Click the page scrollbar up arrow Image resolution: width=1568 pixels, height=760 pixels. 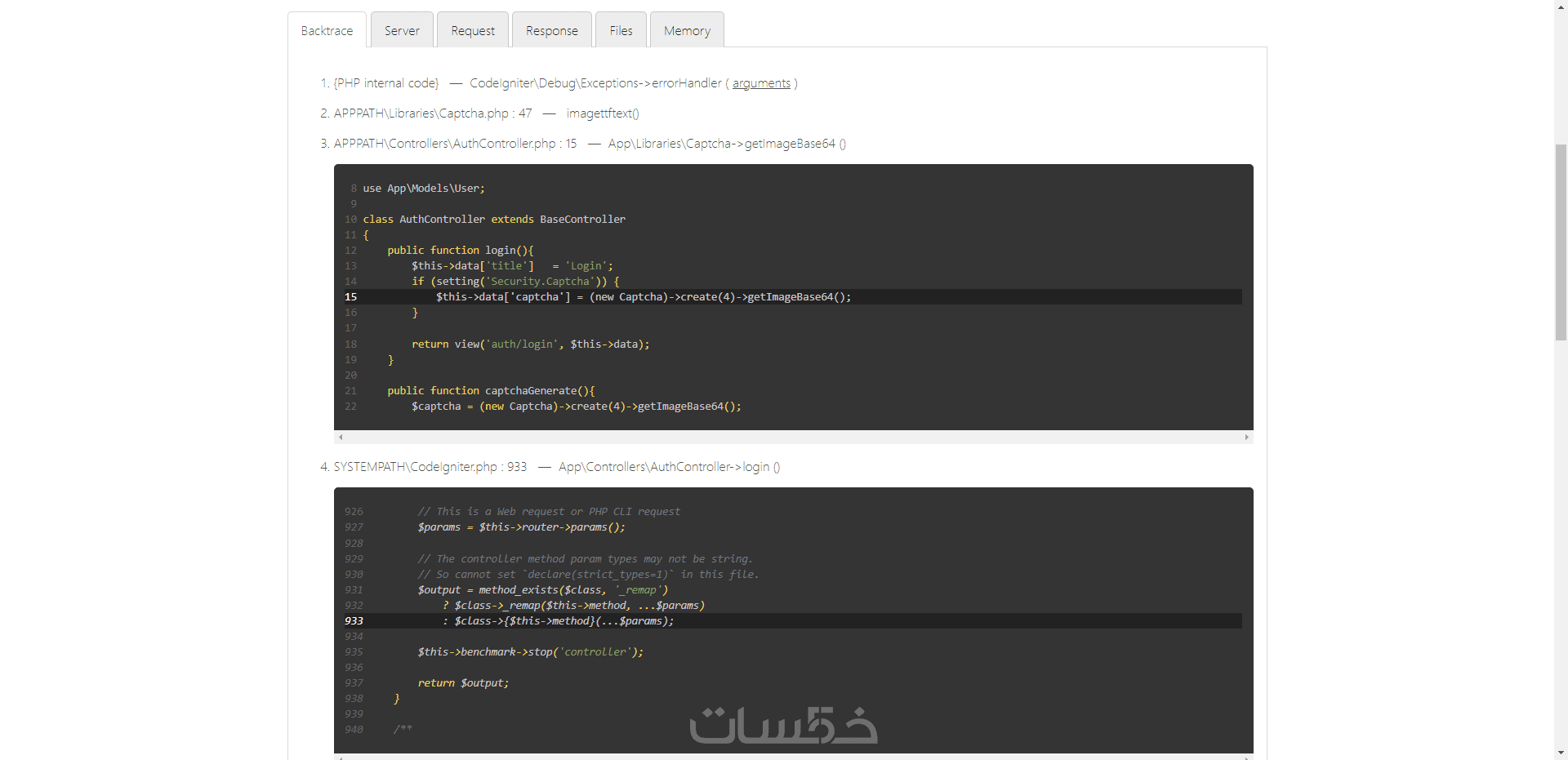1561,7
